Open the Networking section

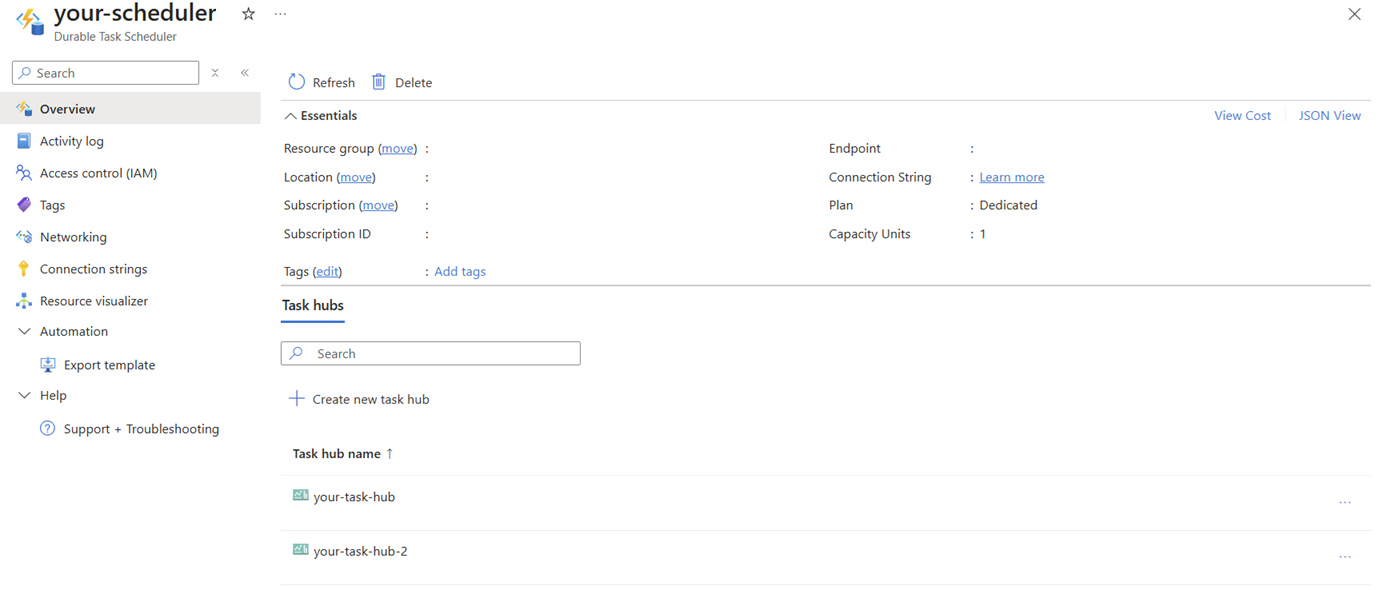tap(75, 236)
